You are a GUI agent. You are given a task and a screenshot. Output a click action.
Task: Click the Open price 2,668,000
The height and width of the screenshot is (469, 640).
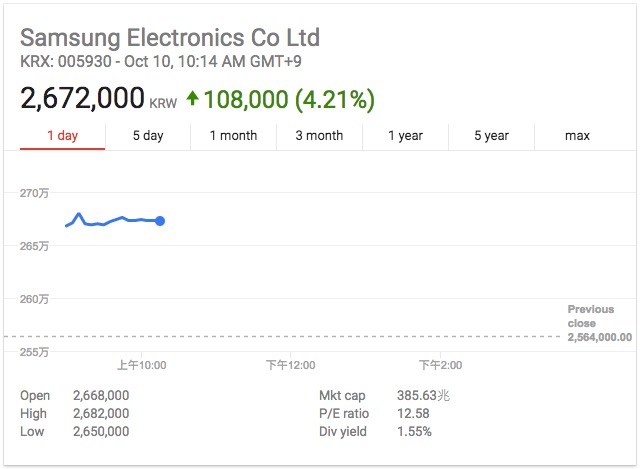point(101,396)
